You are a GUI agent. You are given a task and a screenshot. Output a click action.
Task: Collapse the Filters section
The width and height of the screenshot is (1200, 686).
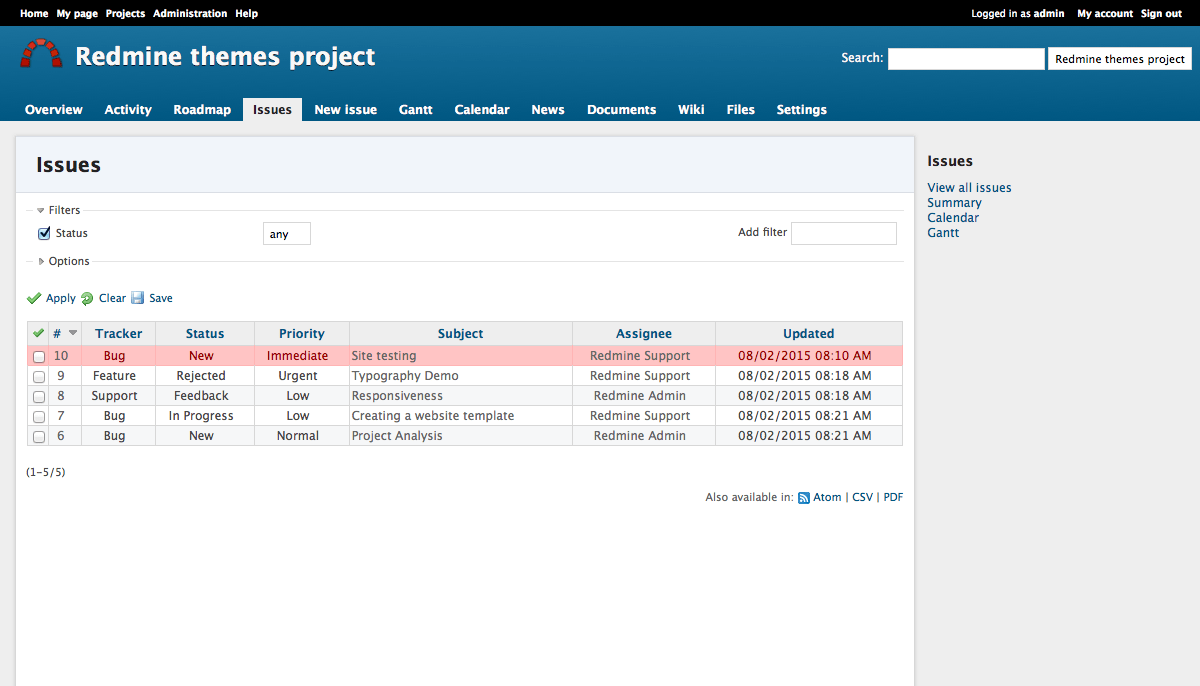click(58, 210)
